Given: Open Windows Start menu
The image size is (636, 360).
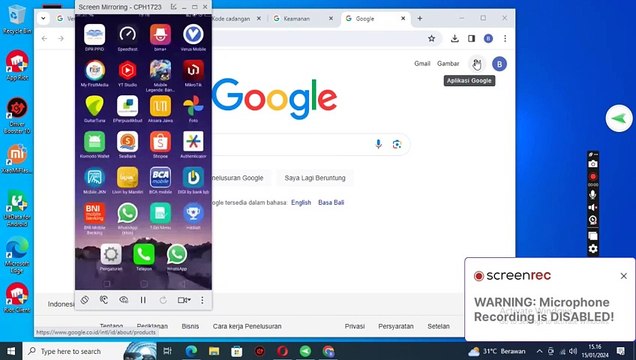Looking at the screenshot, I should point(11,351).
